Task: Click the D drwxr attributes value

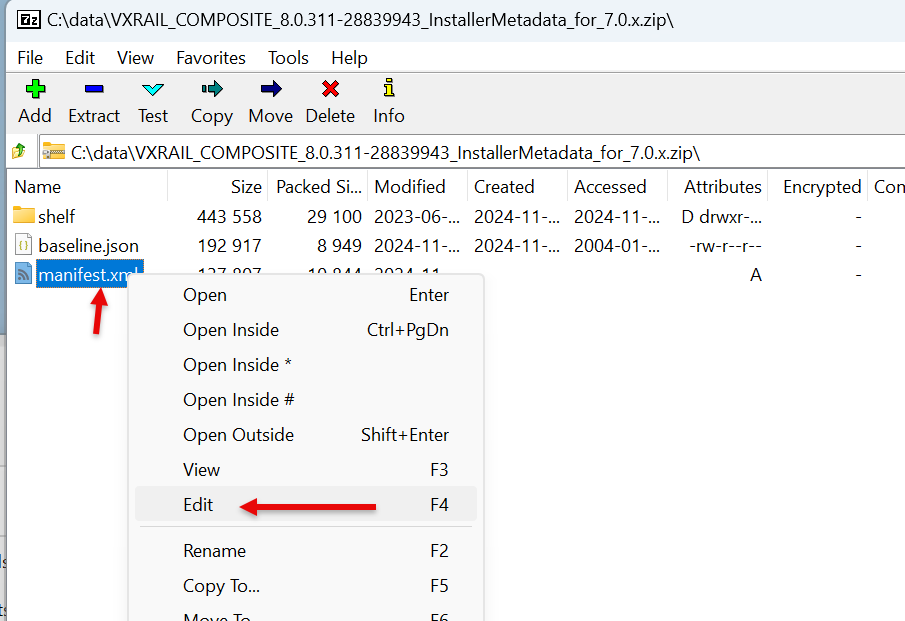Action: [721, 216]
